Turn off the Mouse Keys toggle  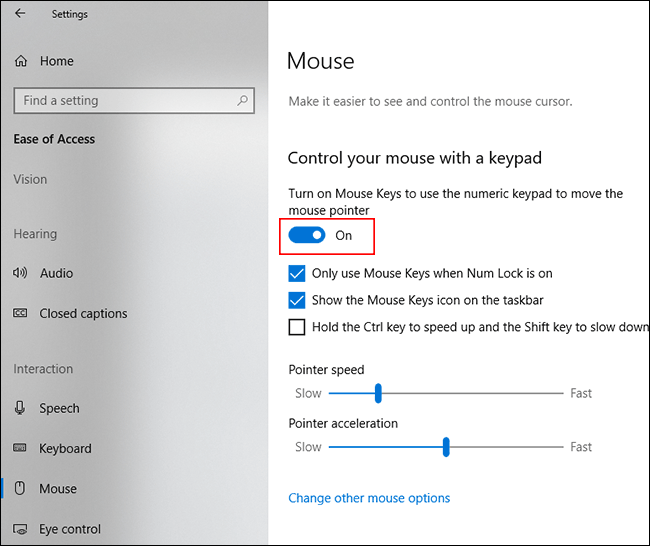pyautogui.click(x=307, y=235)
